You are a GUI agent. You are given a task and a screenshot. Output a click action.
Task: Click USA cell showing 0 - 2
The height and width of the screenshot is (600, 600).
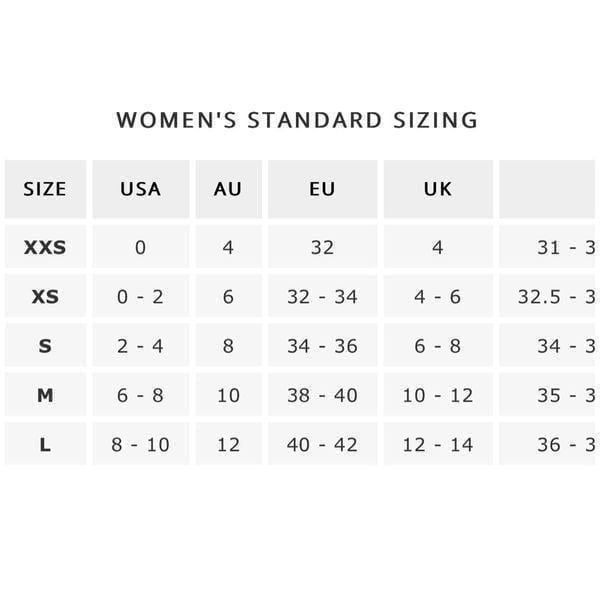pyautogui.click(x=141, y=296)
